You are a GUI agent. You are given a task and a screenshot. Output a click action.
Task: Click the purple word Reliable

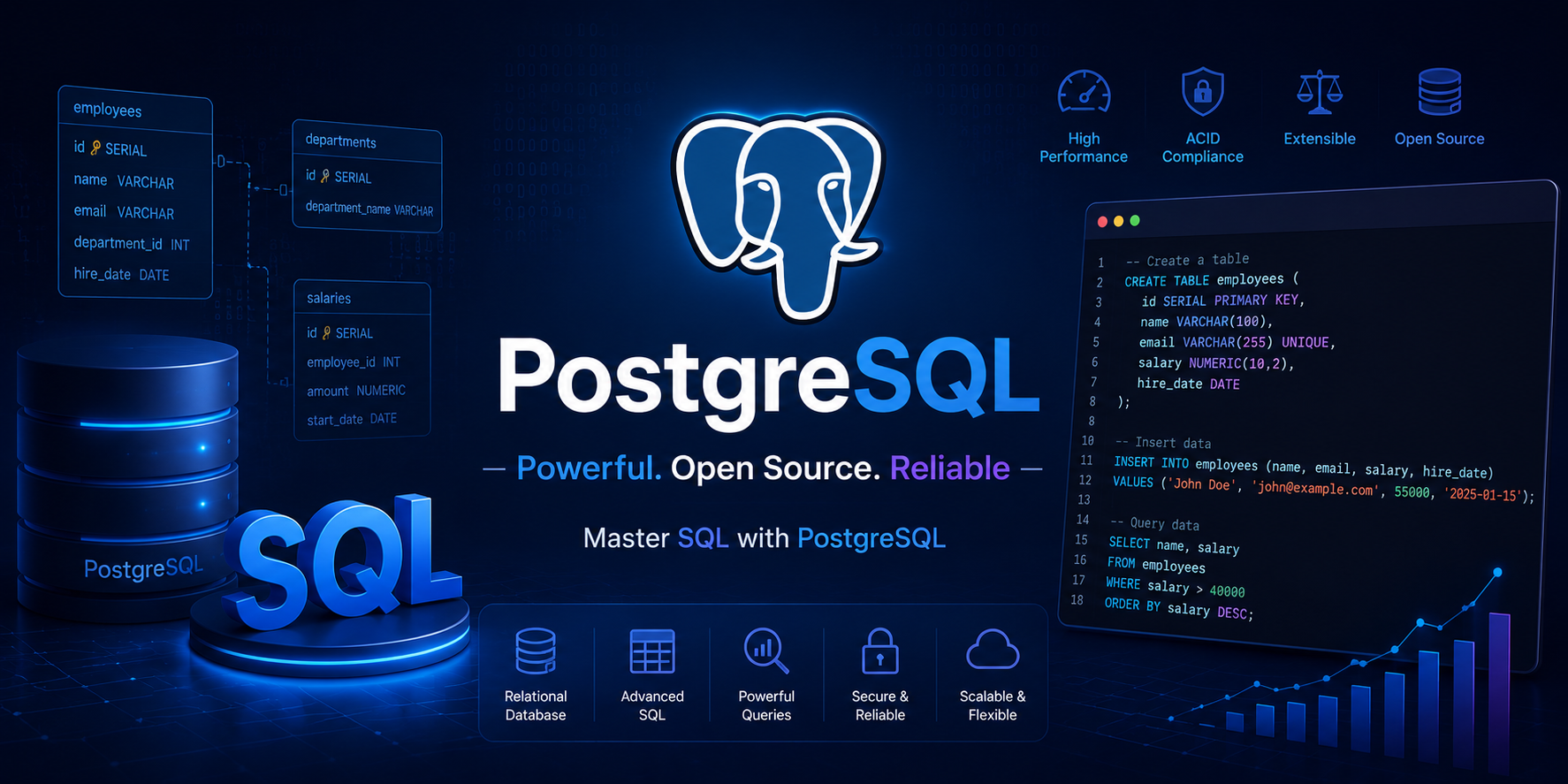tap(949, 468)
